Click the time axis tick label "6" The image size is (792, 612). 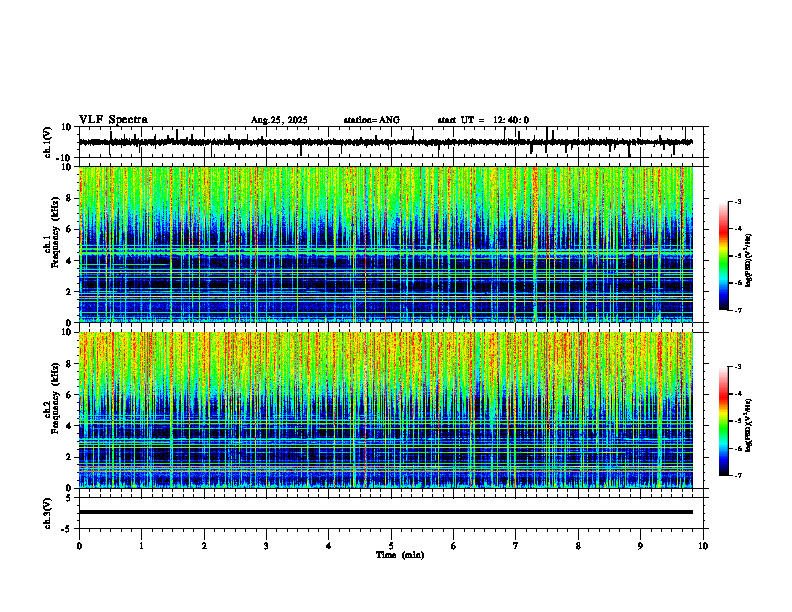[x=454, y=546]
